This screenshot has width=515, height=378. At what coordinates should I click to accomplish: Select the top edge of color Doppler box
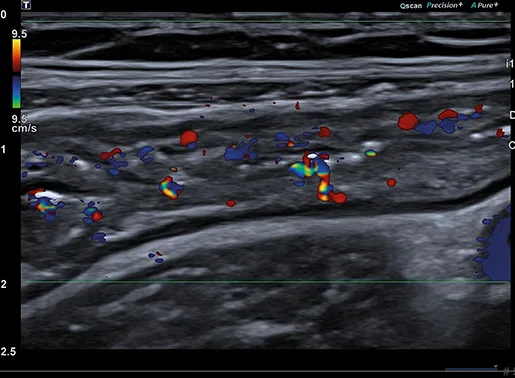point(266,22)
